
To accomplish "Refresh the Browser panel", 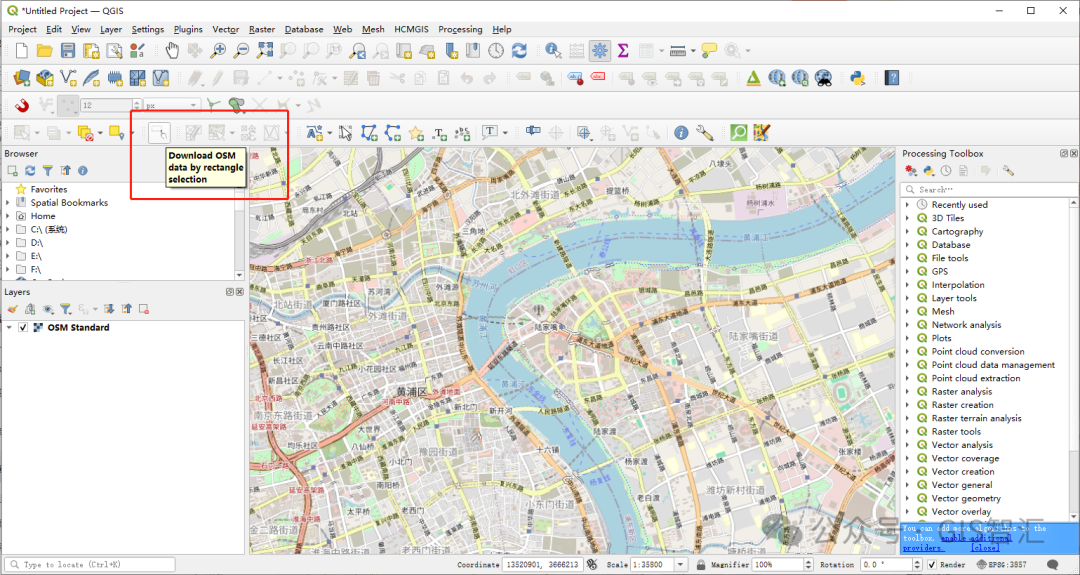I will [x=30, y=171].
